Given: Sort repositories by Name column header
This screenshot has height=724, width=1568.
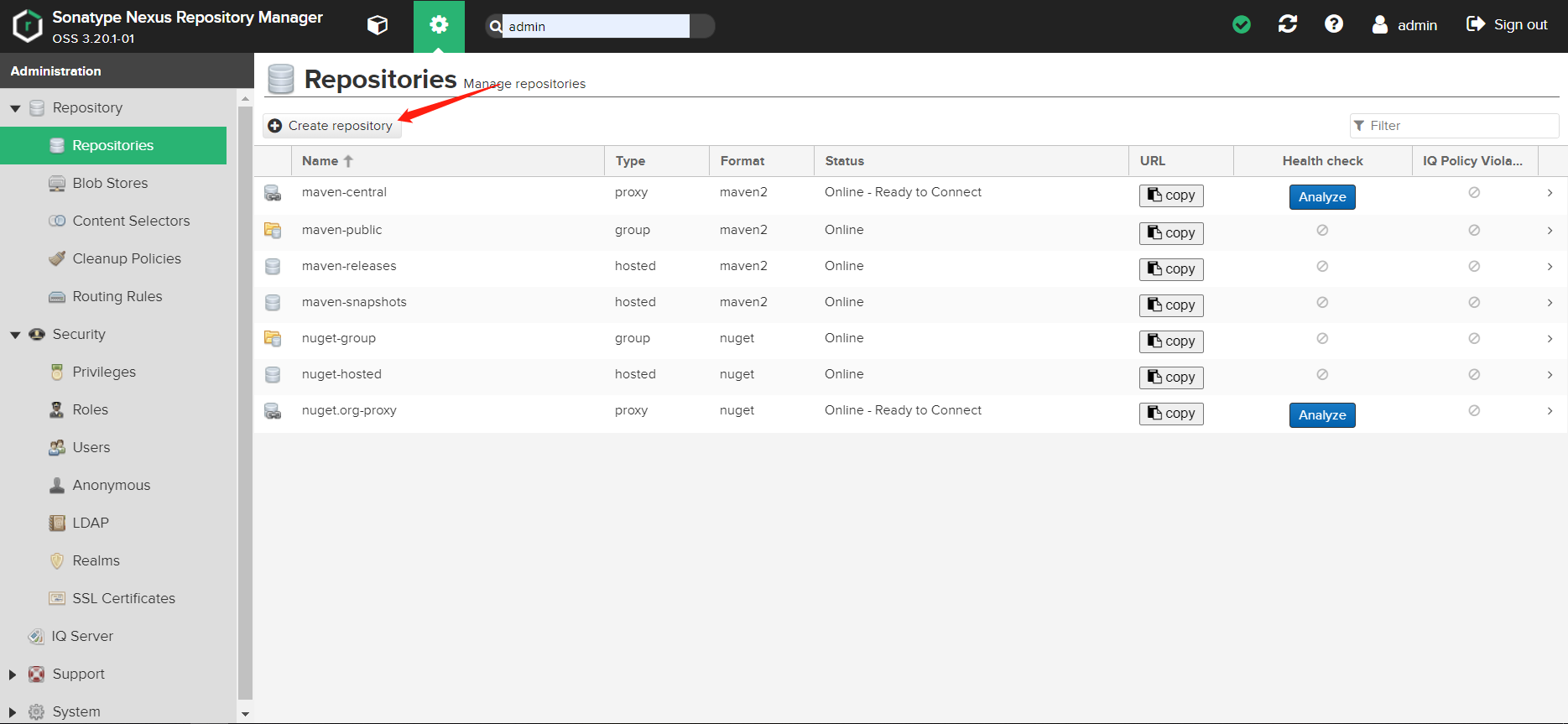Looking at the screenshot, I should coord(447,161).
